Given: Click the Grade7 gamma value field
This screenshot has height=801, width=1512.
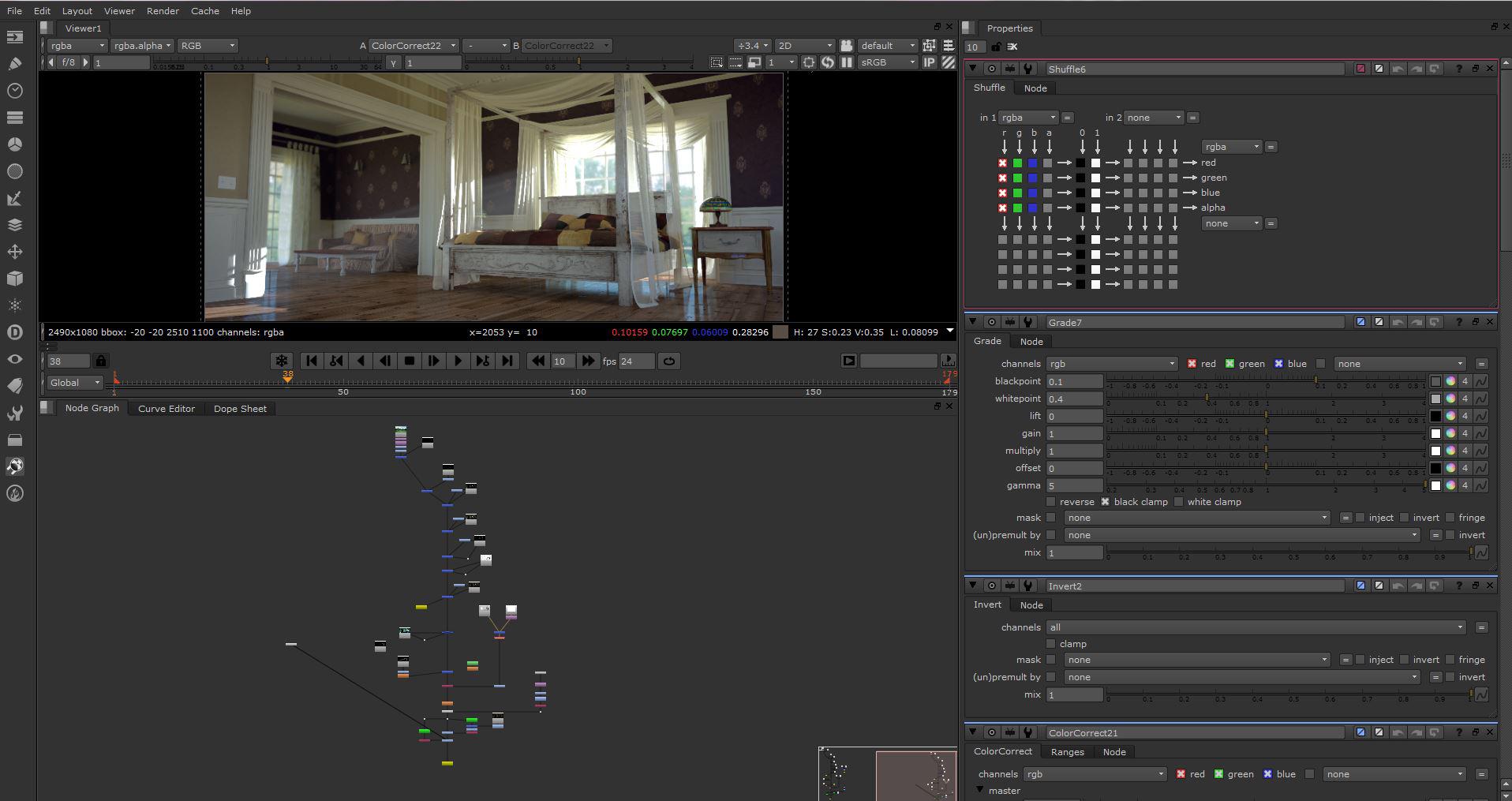Looking at the screenshot, I should coord(1073,485).
